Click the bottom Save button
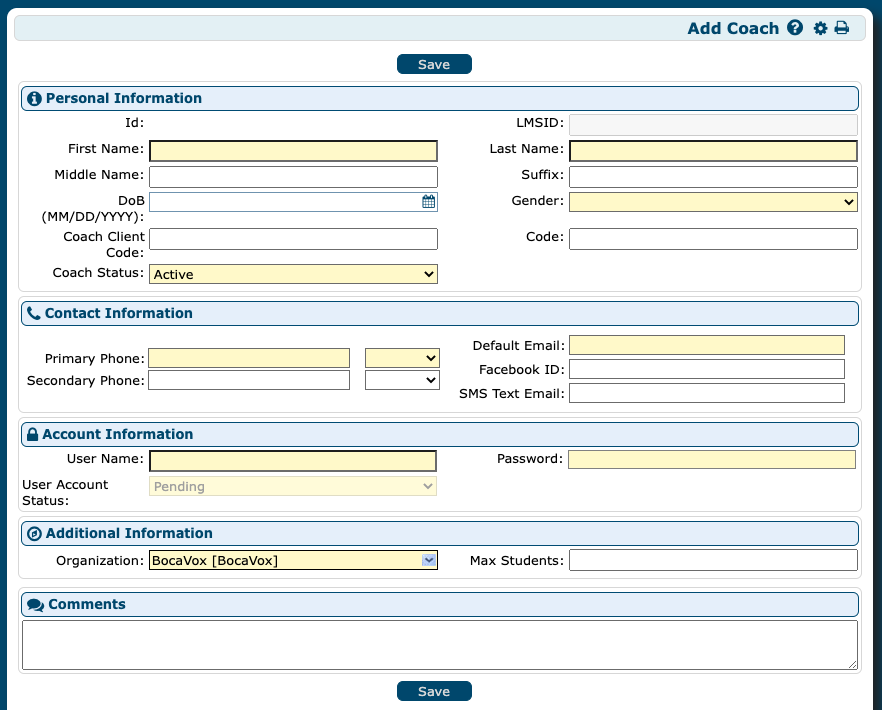882x710 pixels. point(434,690)
